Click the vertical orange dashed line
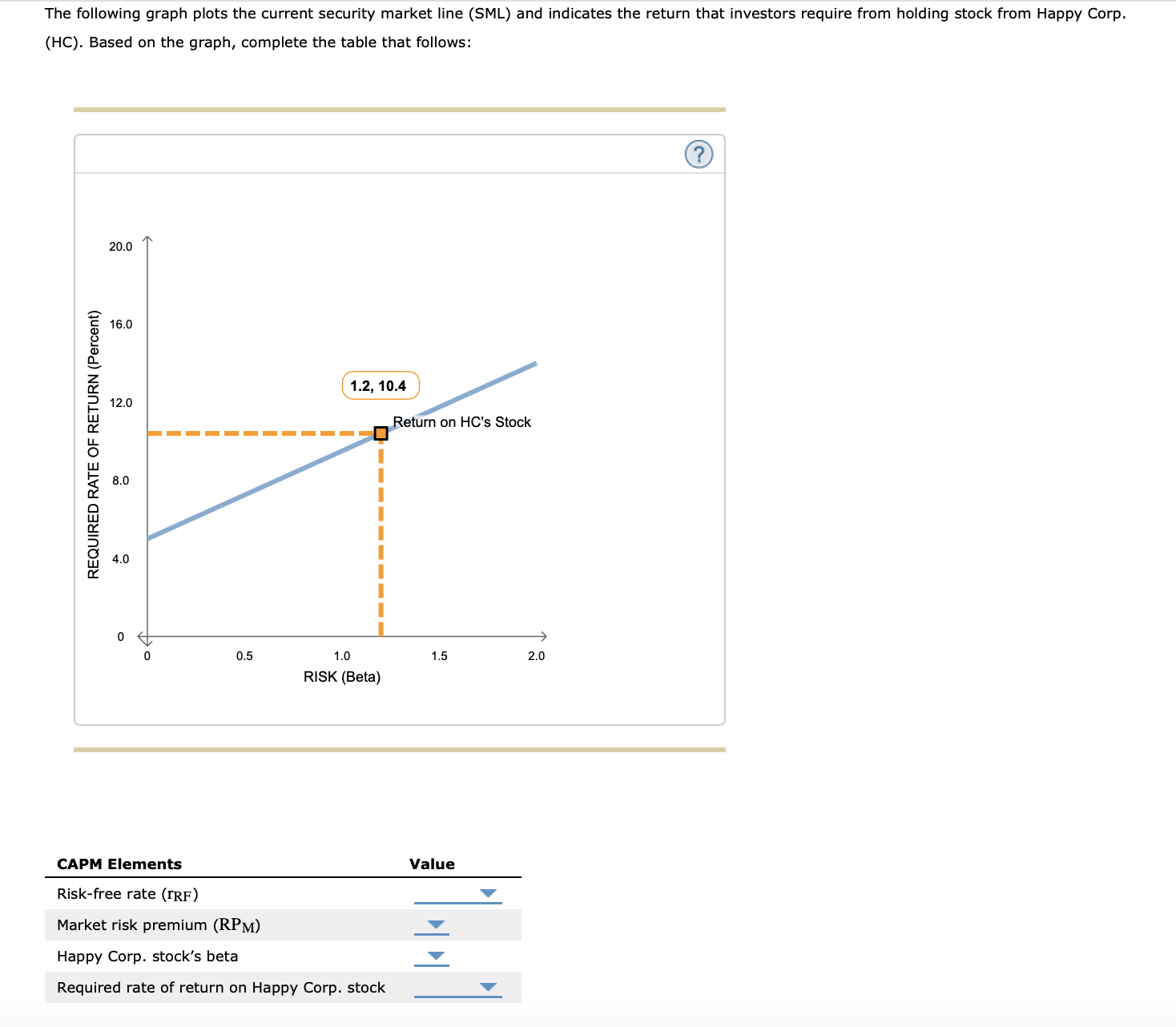1176x1027 pixels. (x=381, y=537)
